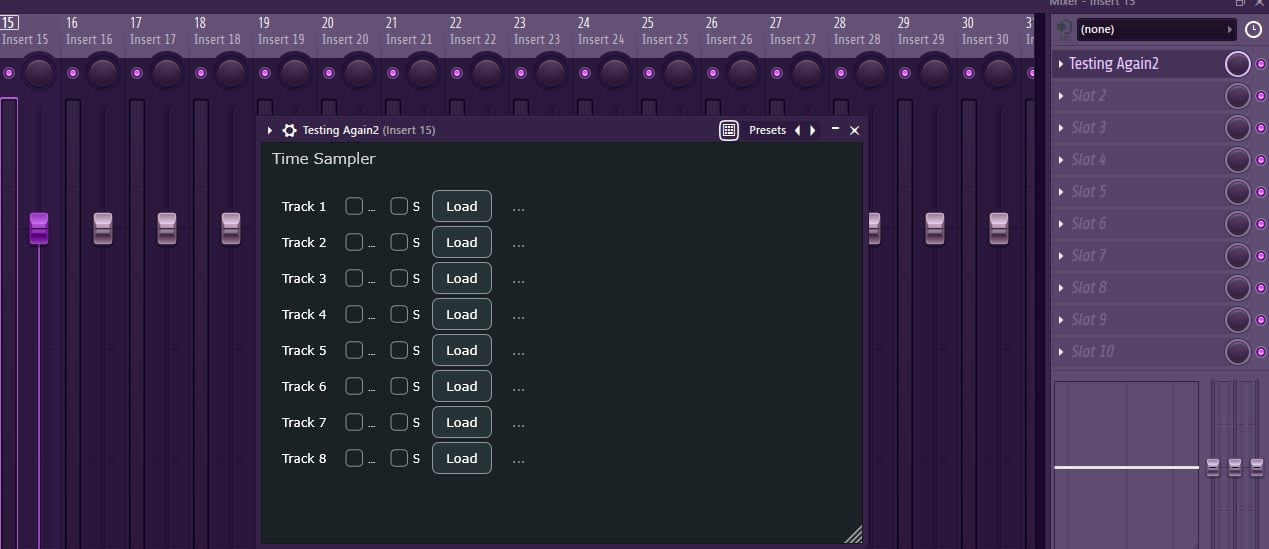Click the Insert 17 volume fader
This screenshot has height=549, width=1269.
click(x=167, y=227)
